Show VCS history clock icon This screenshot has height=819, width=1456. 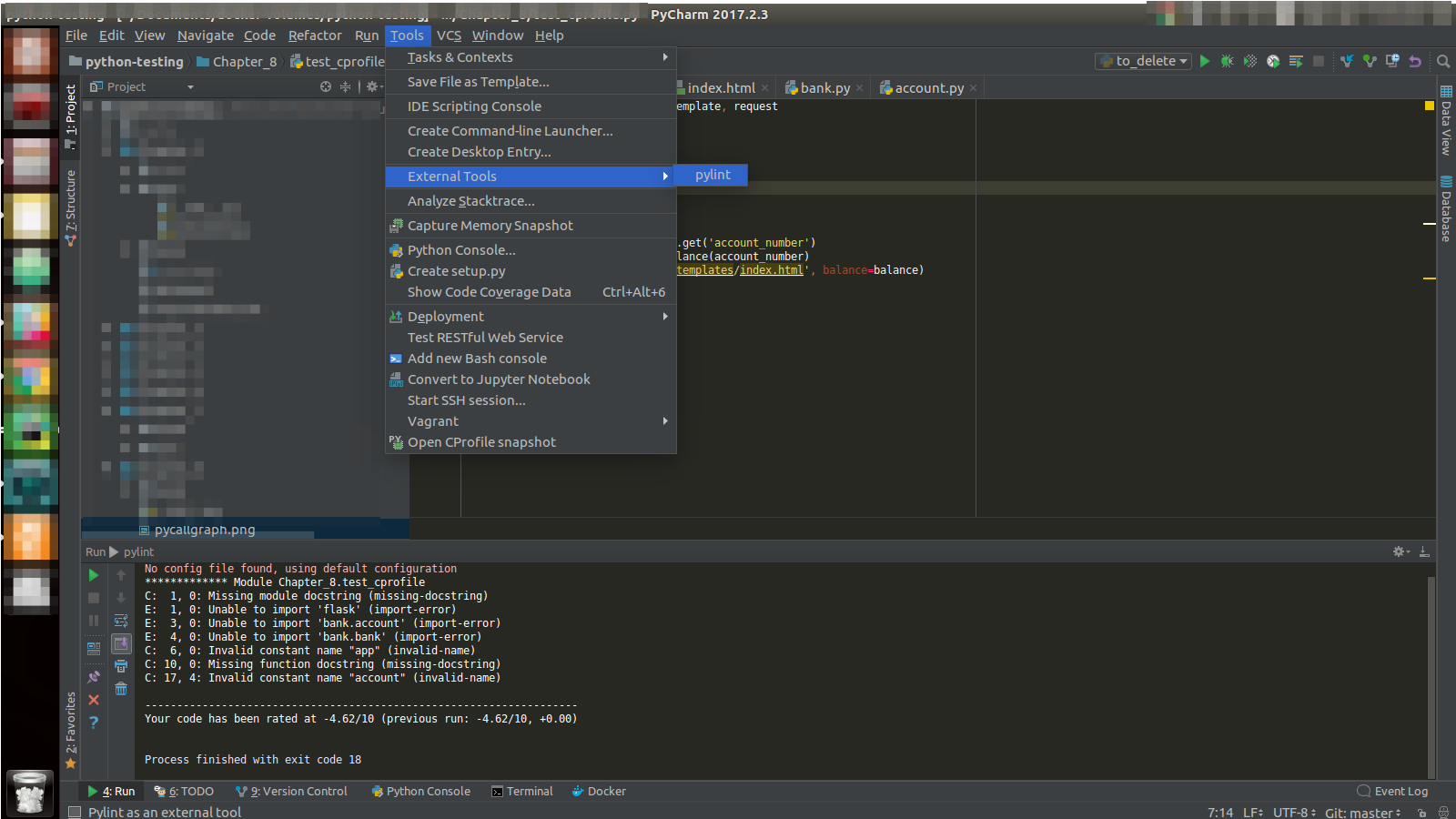[1392, 61]
